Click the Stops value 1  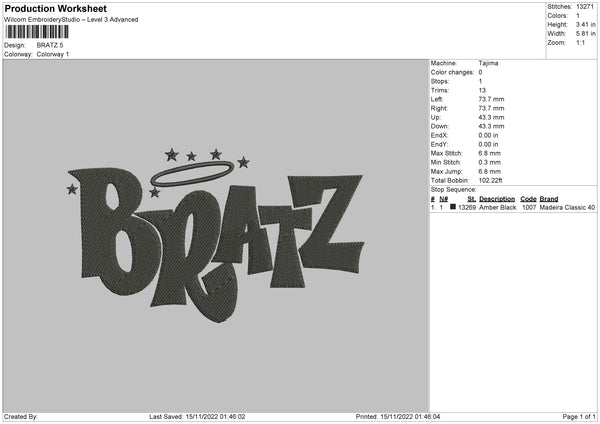click(480, 82)
